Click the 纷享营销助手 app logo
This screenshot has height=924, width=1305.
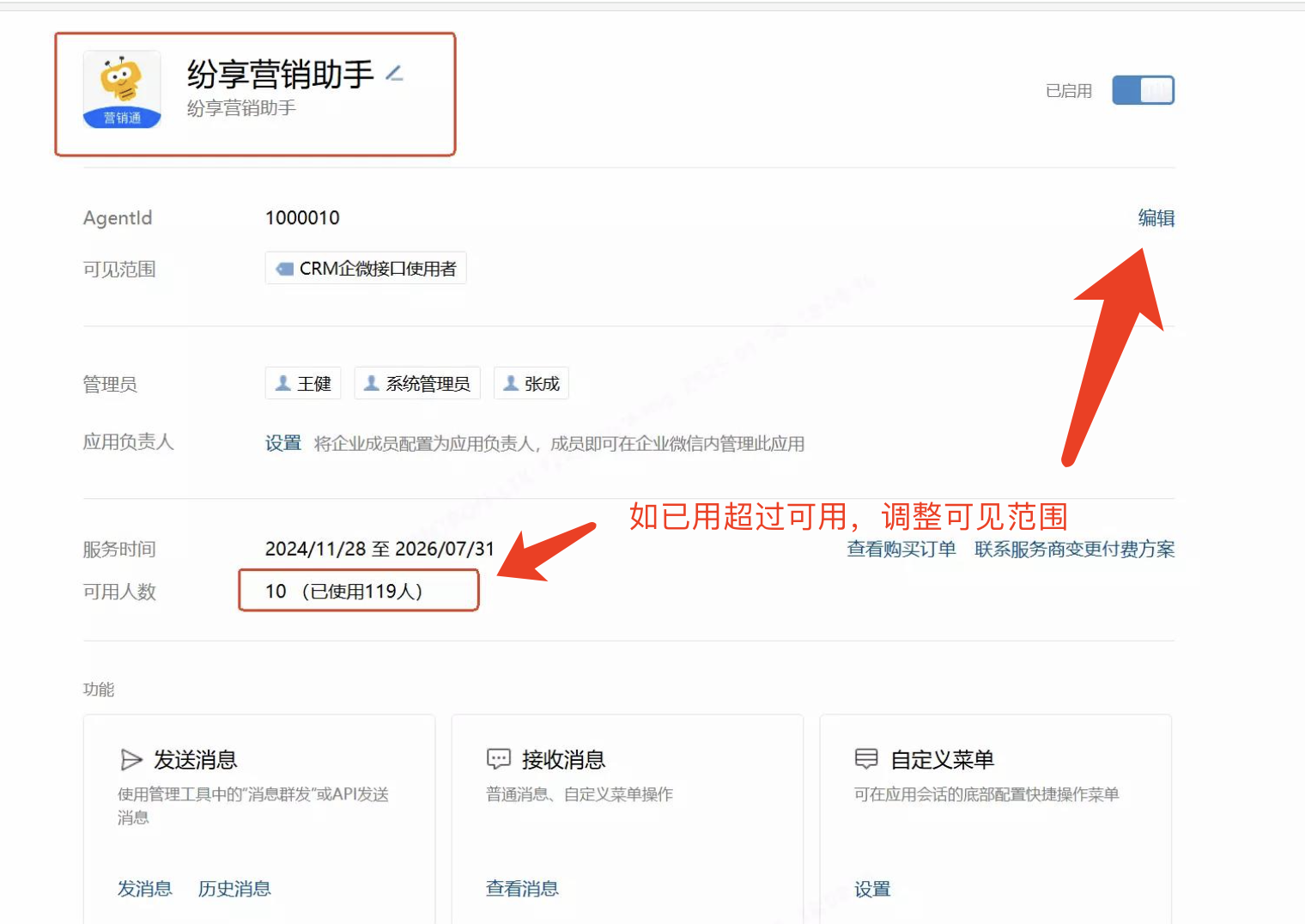122,90
